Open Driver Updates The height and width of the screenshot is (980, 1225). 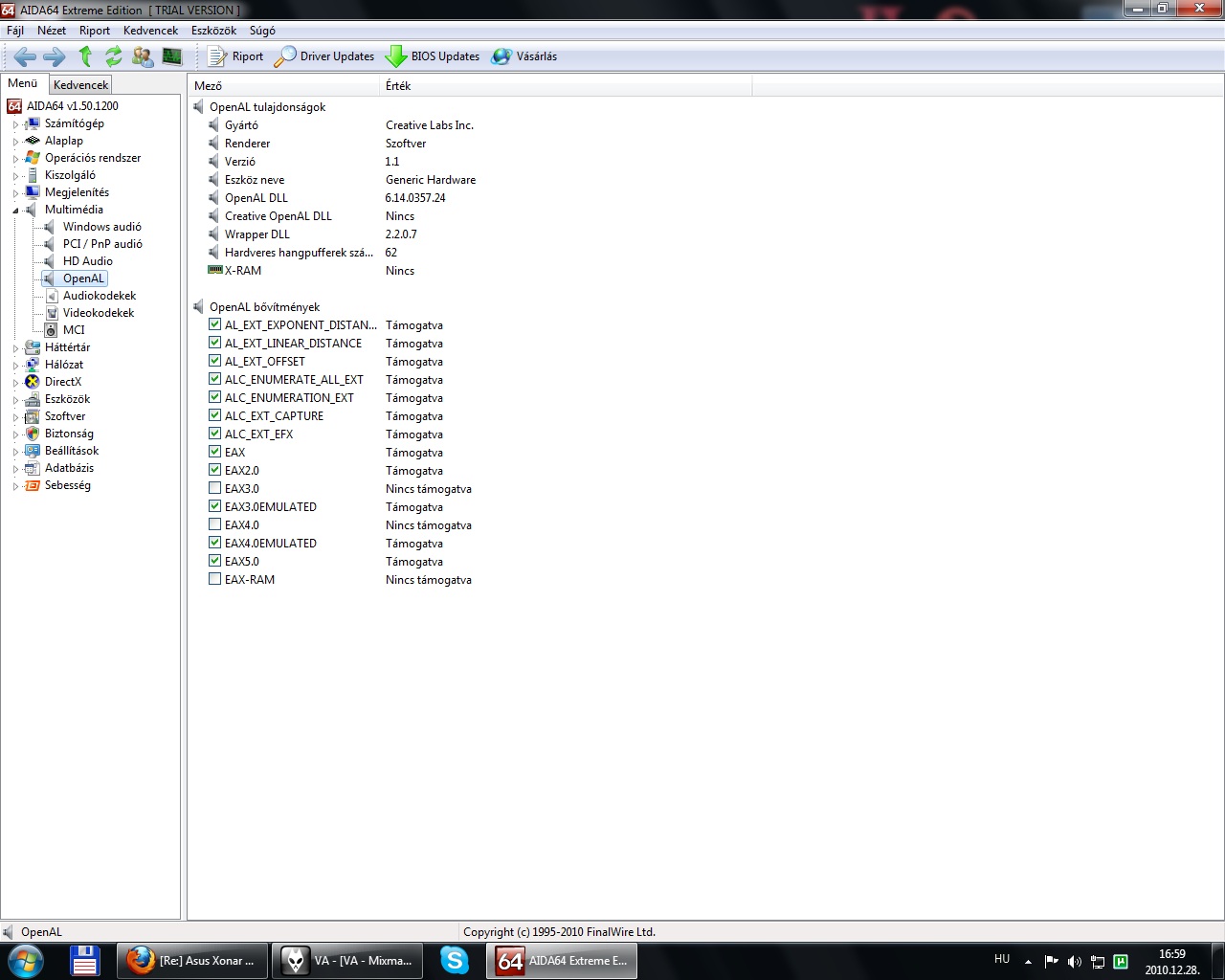(x=324, y=56)
